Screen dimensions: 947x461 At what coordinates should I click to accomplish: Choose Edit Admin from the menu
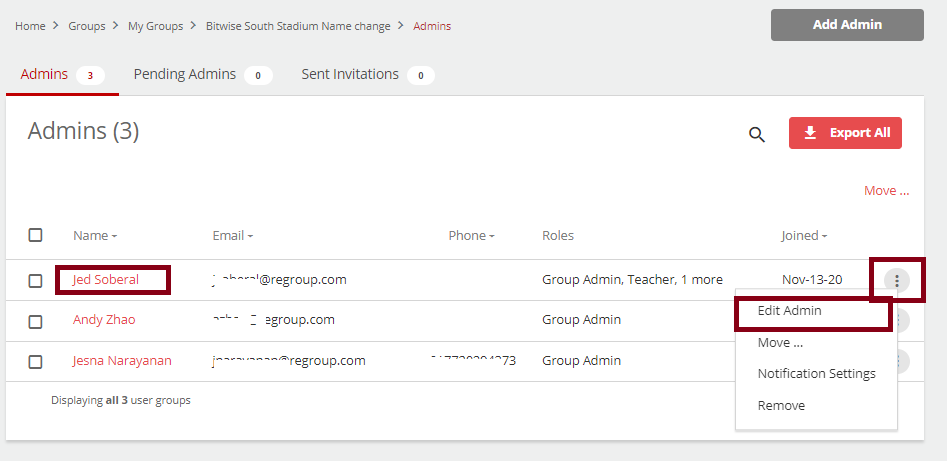coord(789,311)
